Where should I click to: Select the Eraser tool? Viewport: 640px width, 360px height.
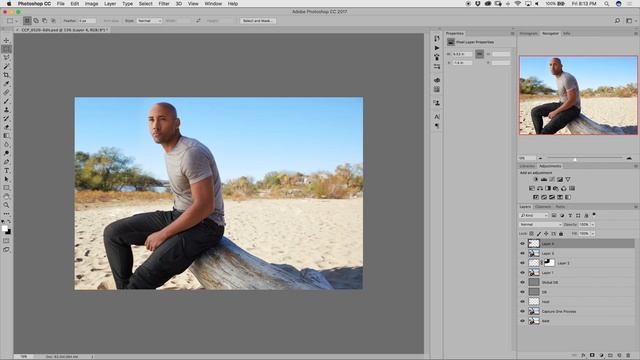pyautogui.click(x=6, y=127)
